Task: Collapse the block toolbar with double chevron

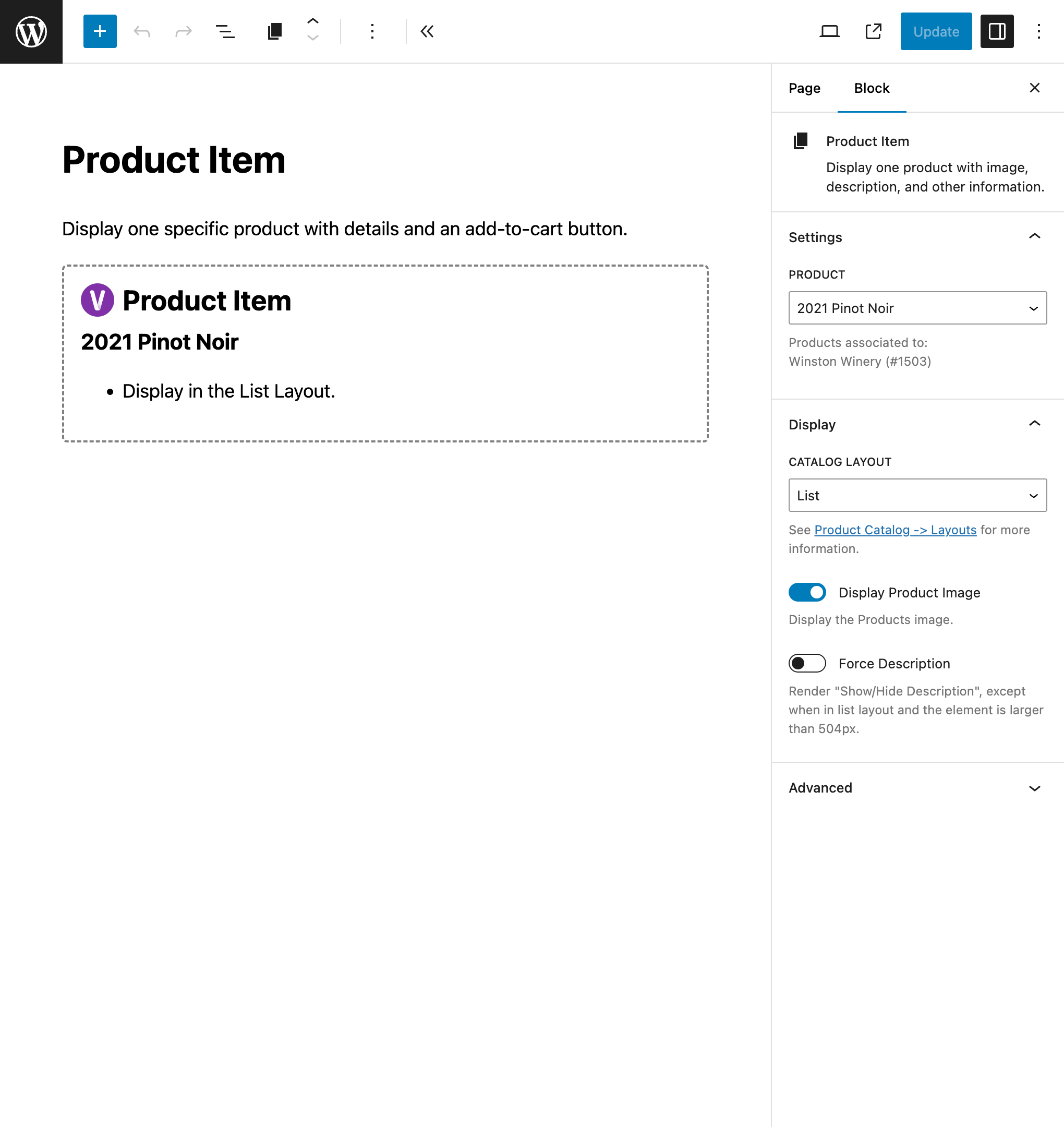Action: [427, 31]
